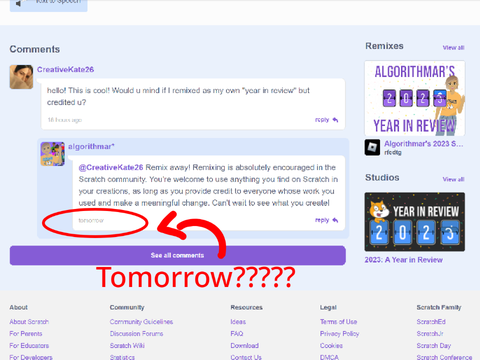This screenshot has width=480, height=360.
Task: Click the Remixes section heading
Action: 384,46
